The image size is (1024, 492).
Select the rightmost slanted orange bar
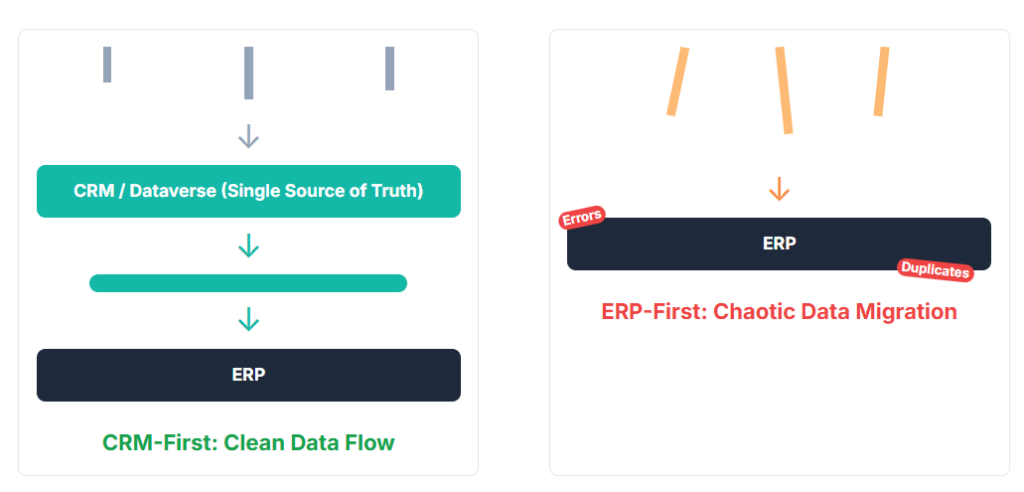[x=881, y=81]
